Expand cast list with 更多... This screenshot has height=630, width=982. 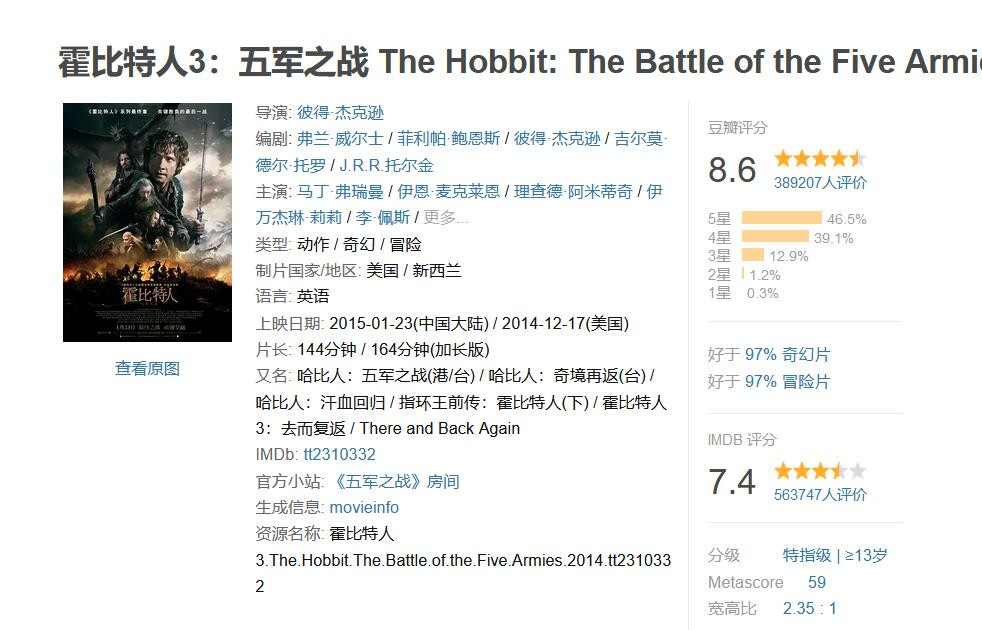(445, 217)
